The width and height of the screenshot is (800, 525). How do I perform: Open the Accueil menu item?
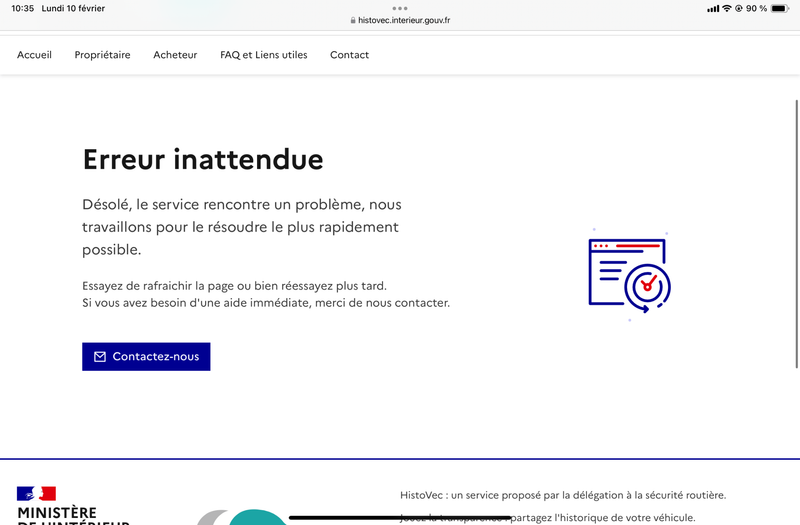(34, 55)
